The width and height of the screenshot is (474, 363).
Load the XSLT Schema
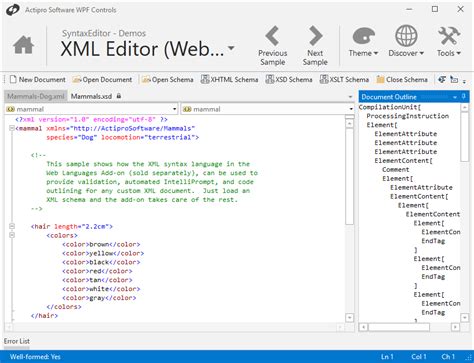(344, 80)
